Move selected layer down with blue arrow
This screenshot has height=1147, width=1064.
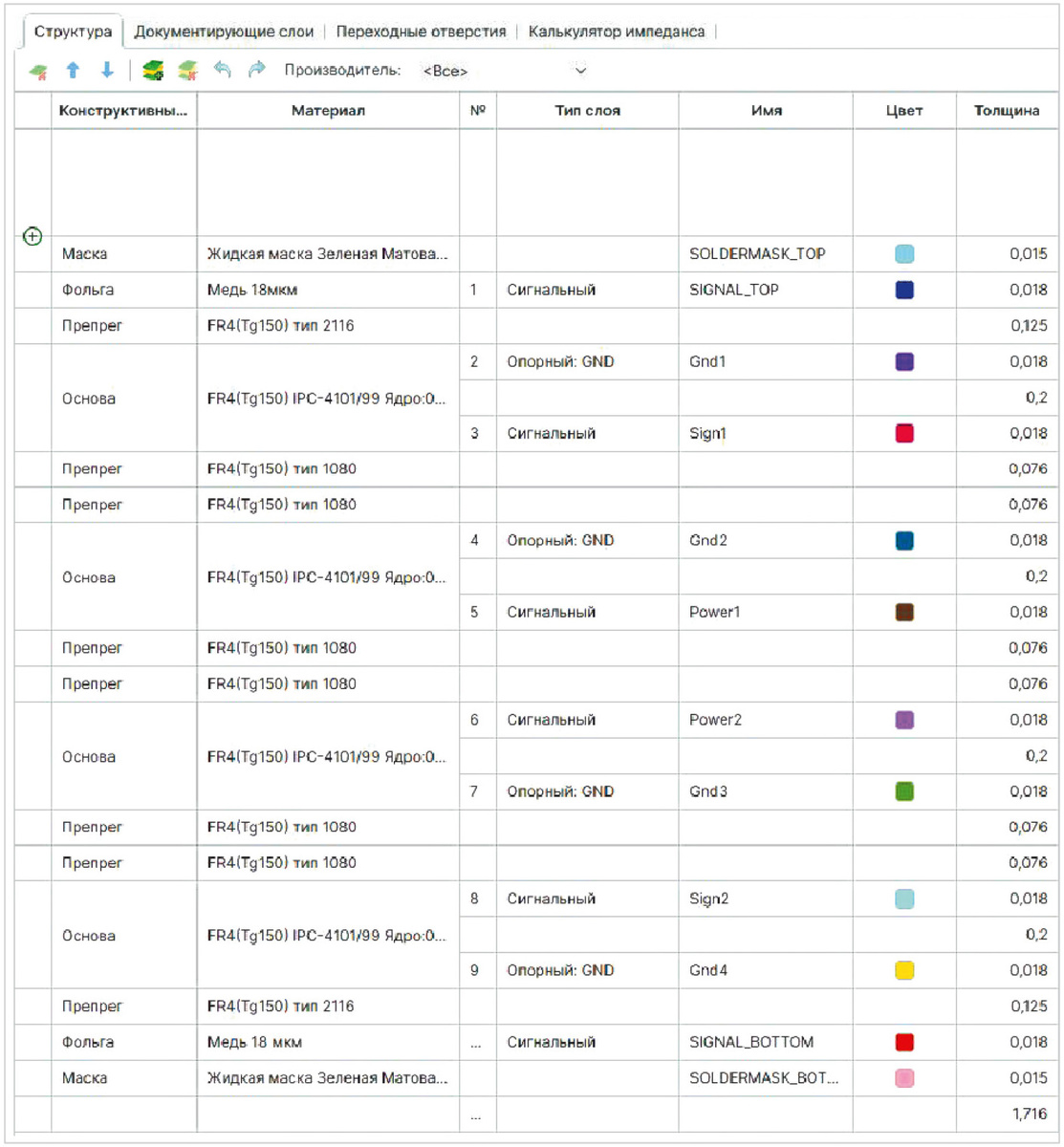click(107, 71)
